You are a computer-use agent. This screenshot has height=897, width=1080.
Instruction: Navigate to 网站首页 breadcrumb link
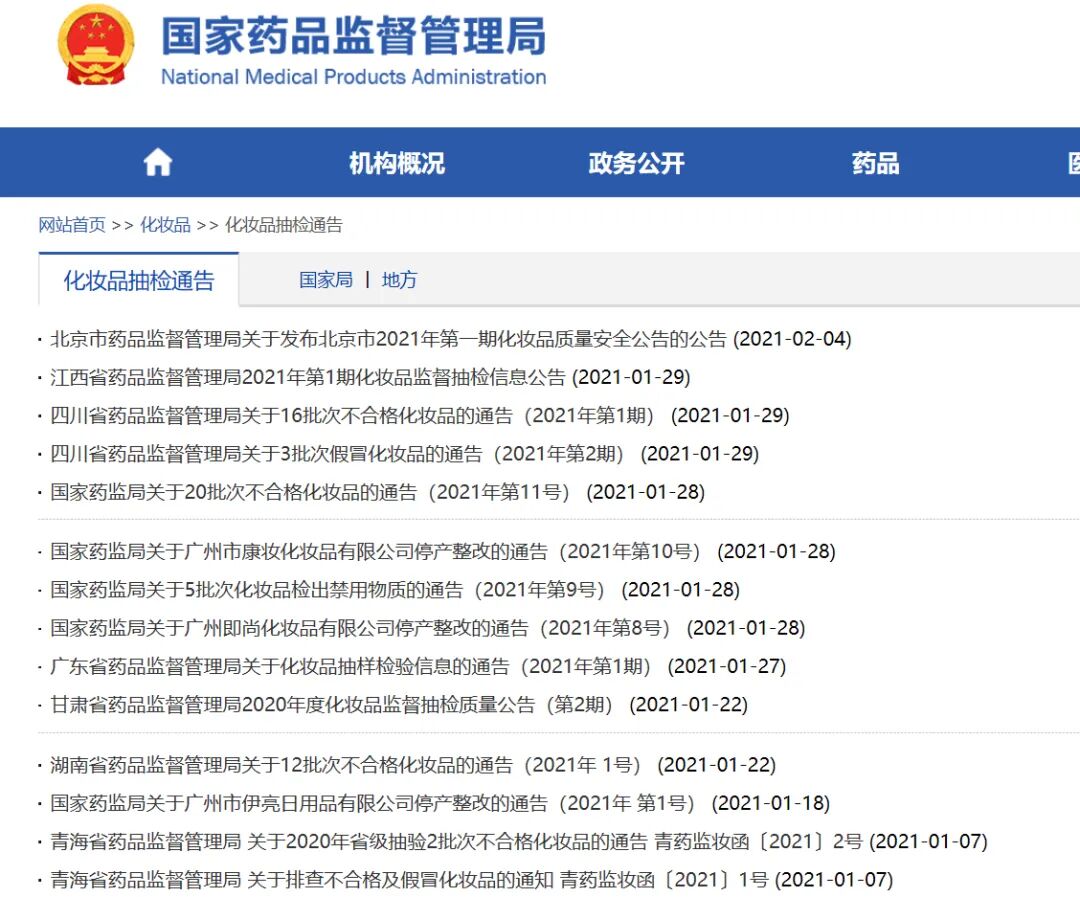tap(70, 225)
